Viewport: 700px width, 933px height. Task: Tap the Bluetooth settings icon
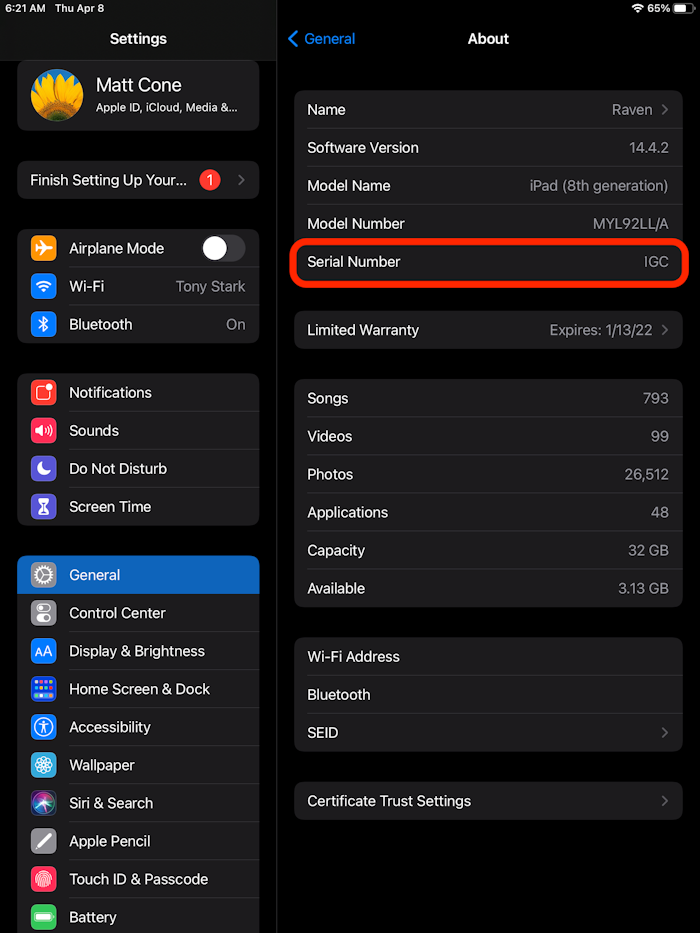[43, 324]
